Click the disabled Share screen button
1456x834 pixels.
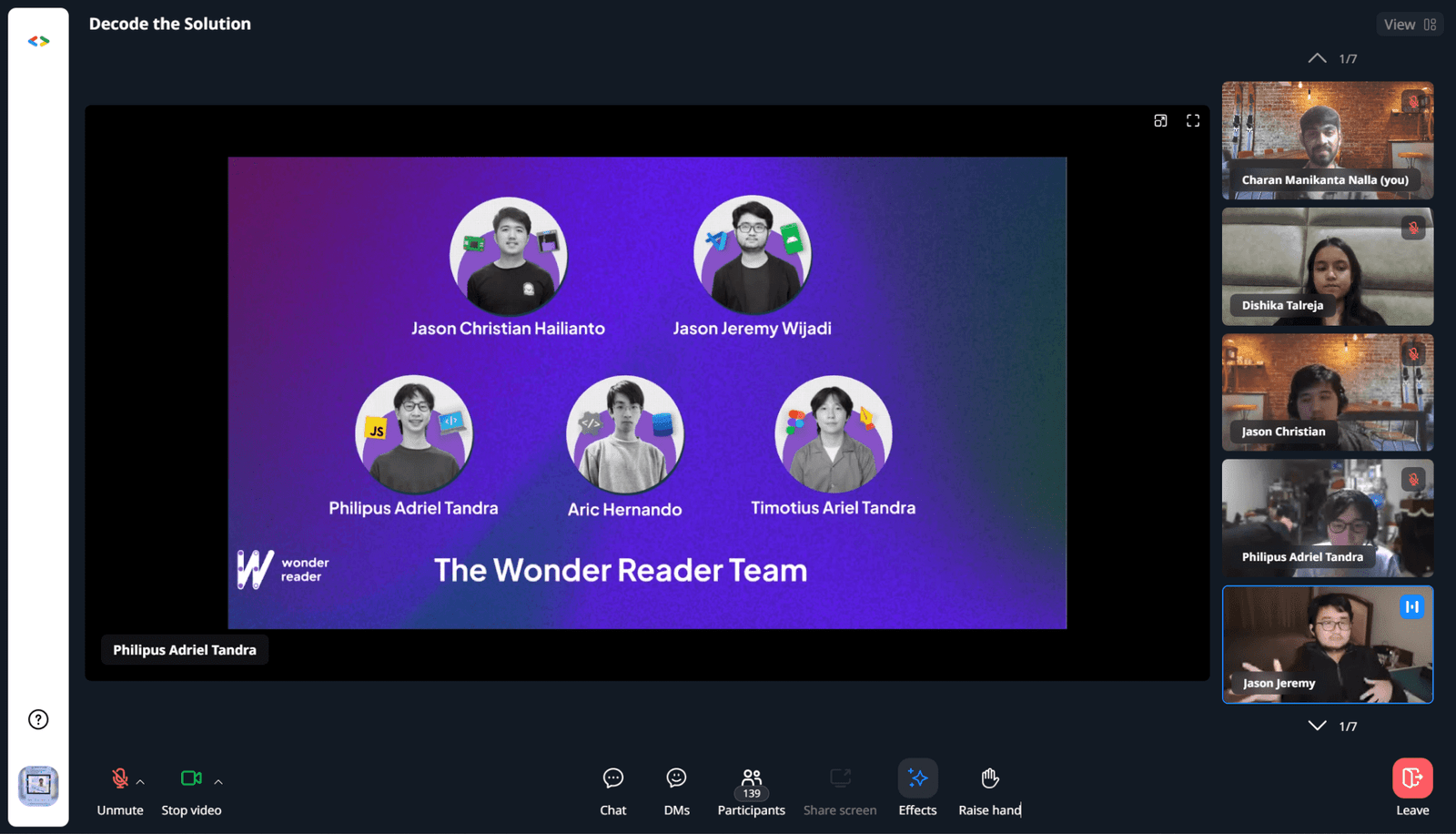[840, 790]
